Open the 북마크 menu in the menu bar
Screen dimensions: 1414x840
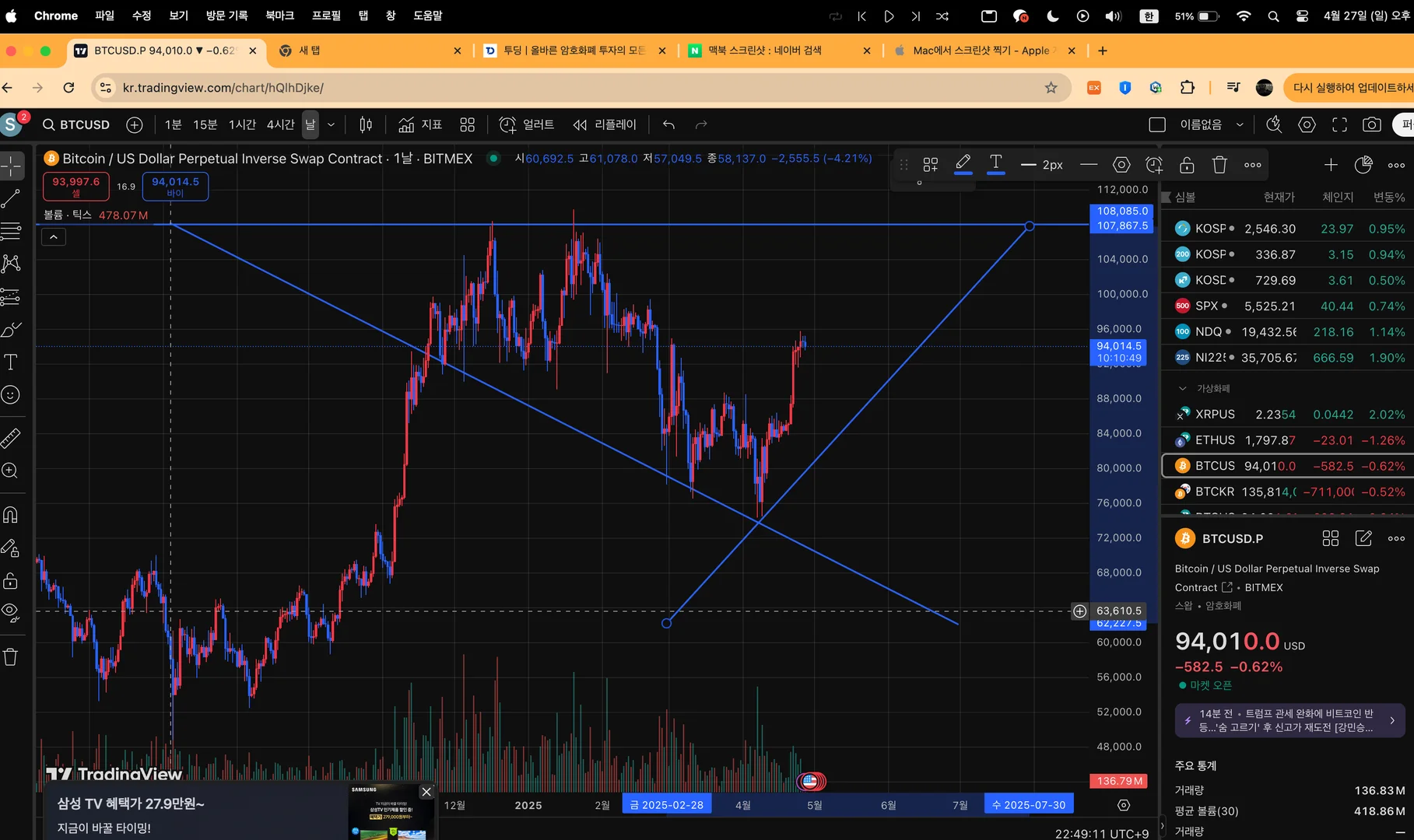pyautogui.click(x=280, y=16)
